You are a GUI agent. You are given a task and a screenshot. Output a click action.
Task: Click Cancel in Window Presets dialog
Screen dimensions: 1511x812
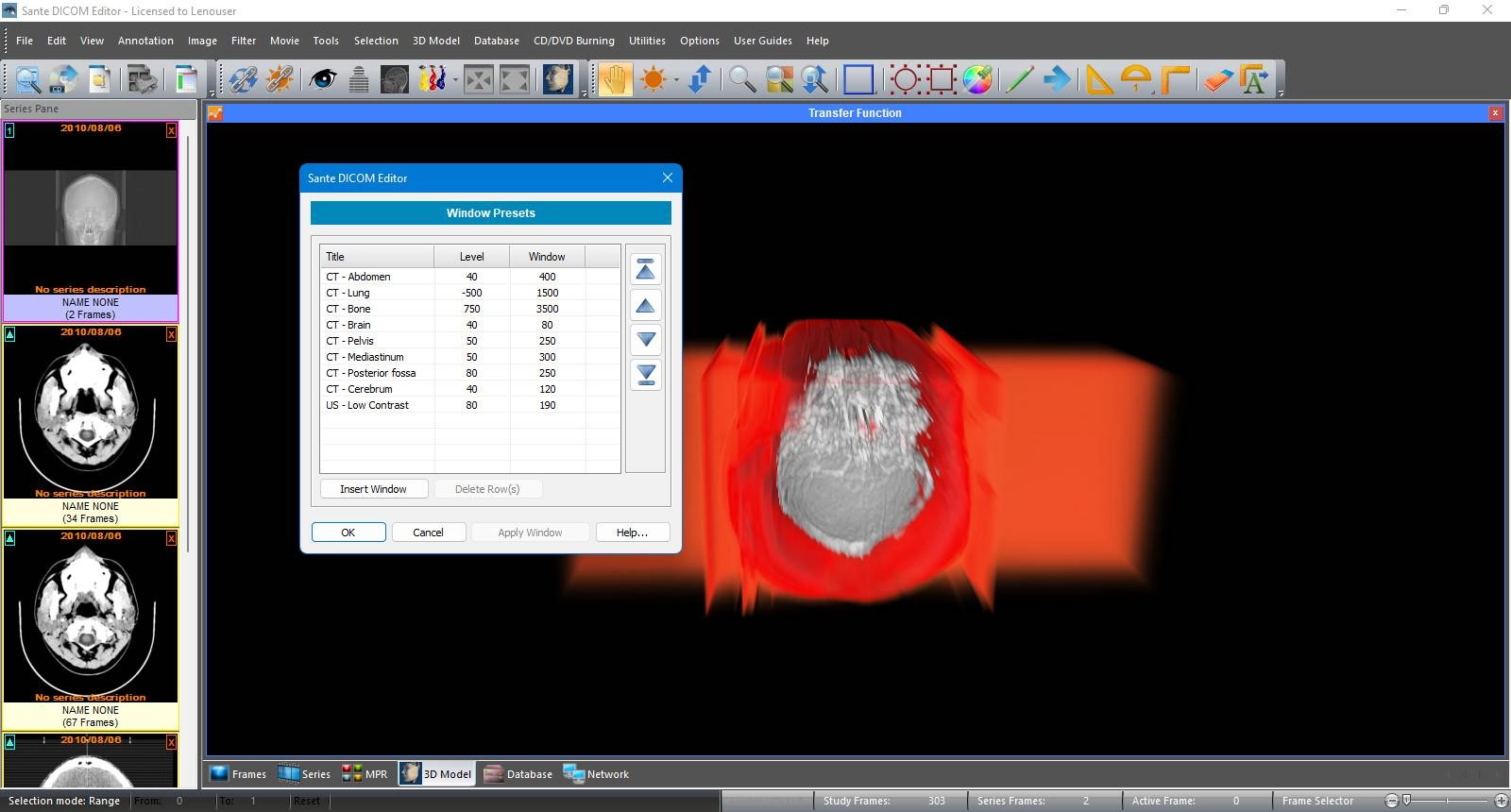coord(428,533)
